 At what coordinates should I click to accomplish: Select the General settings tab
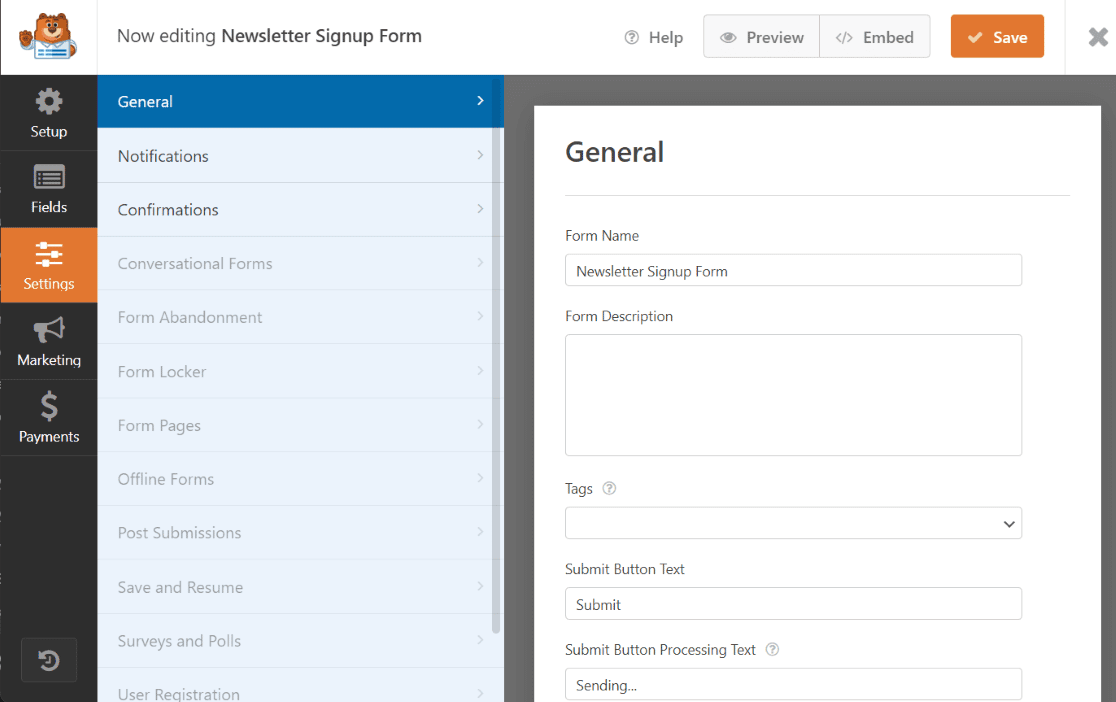tap(298, 101)
